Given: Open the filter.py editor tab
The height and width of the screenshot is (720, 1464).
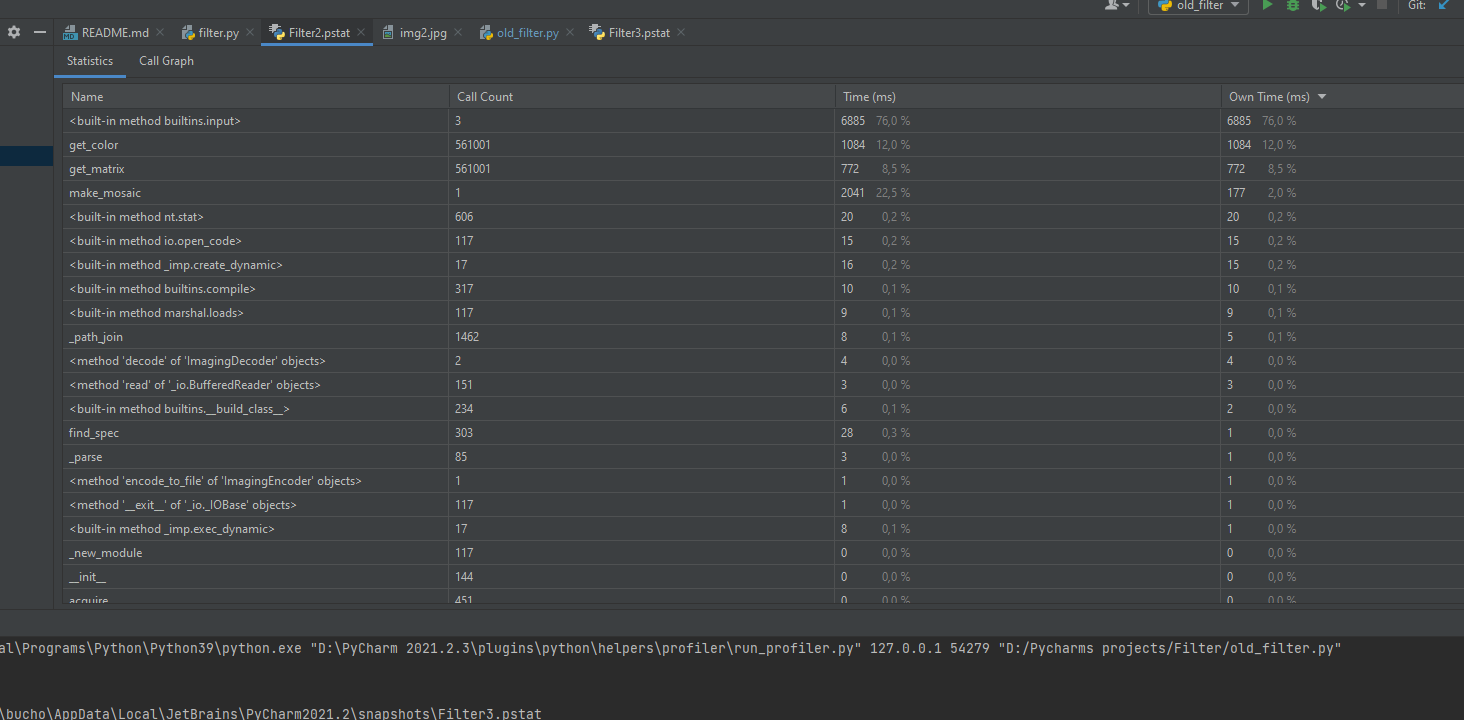Looking at the screenshot, I should pos(218,33).
